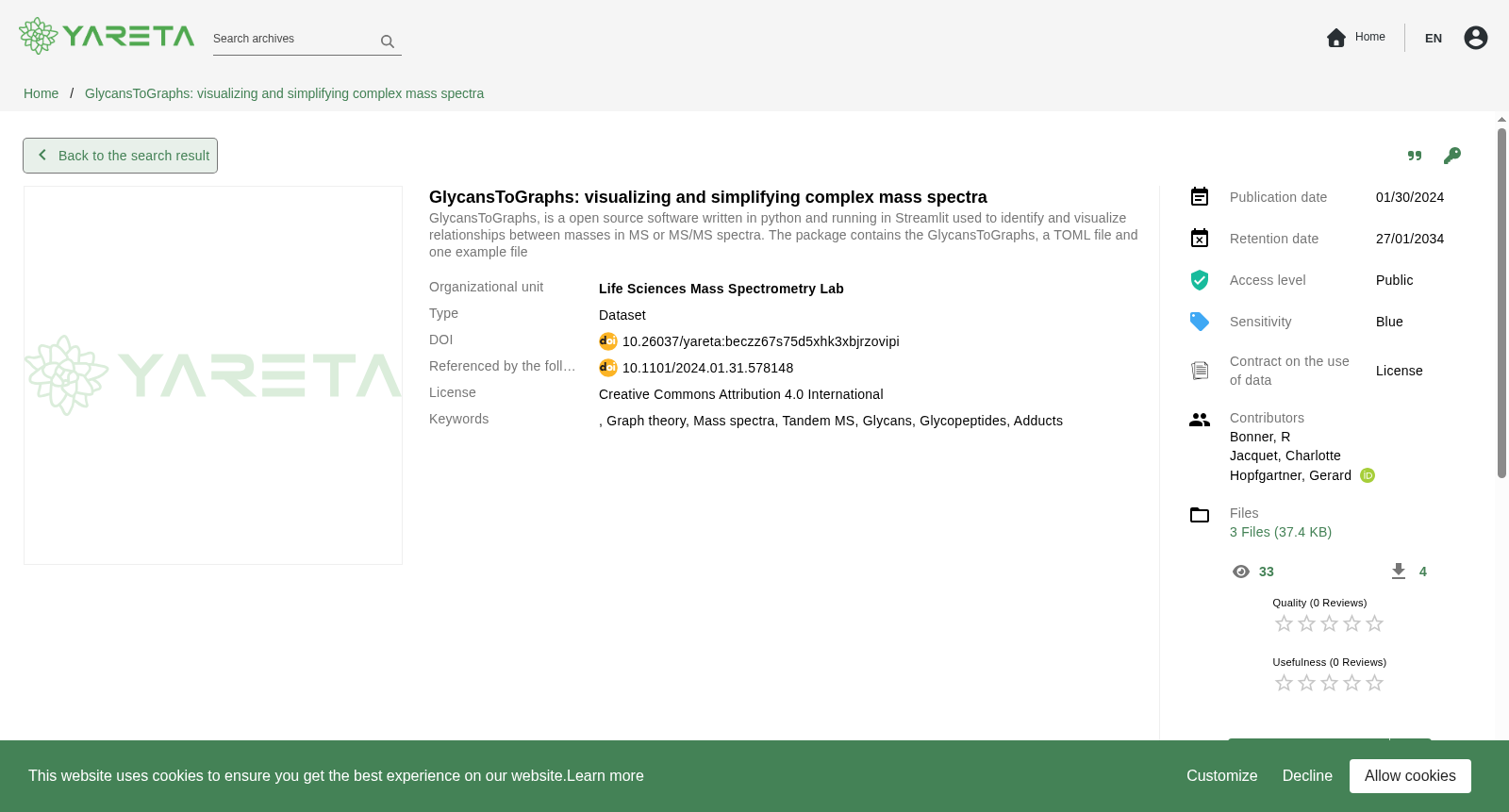Go back to the search result
Screen dimensions: 1509x812
point(121,156)
